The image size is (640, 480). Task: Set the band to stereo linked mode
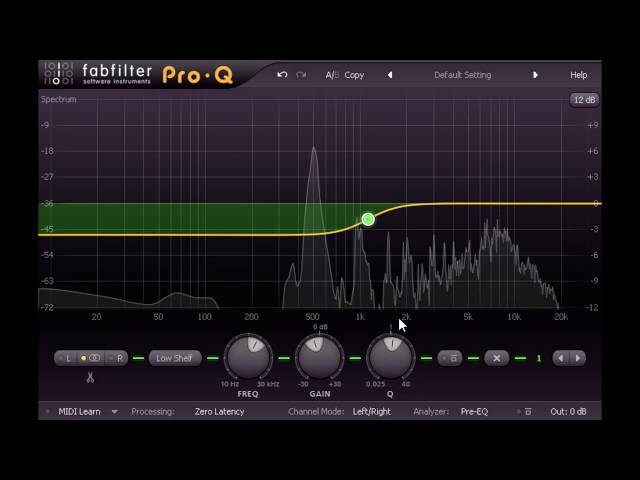[91, 358]
